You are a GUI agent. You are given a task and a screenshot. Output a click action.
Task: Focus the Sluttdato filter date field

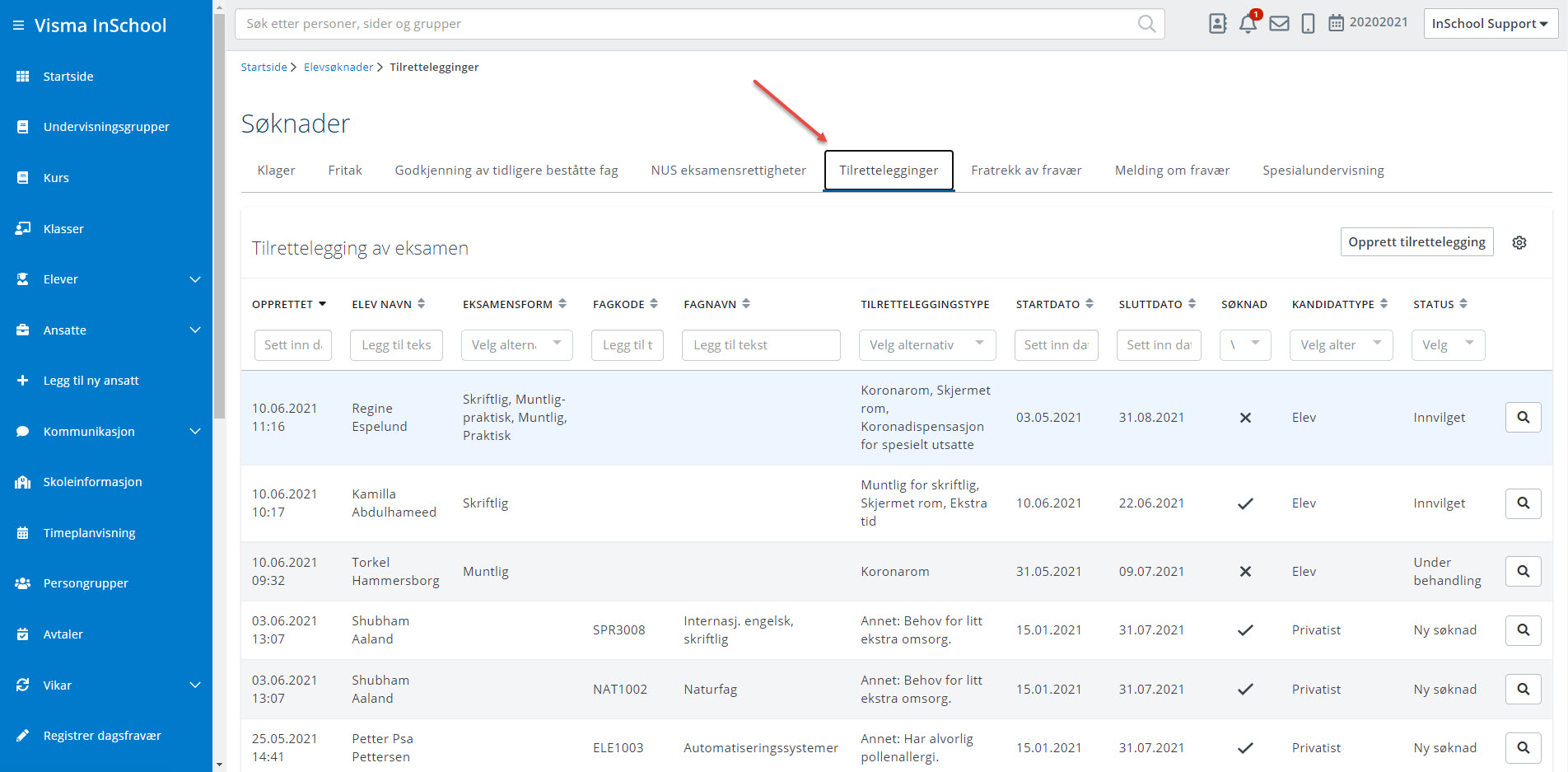point(1159,345)
